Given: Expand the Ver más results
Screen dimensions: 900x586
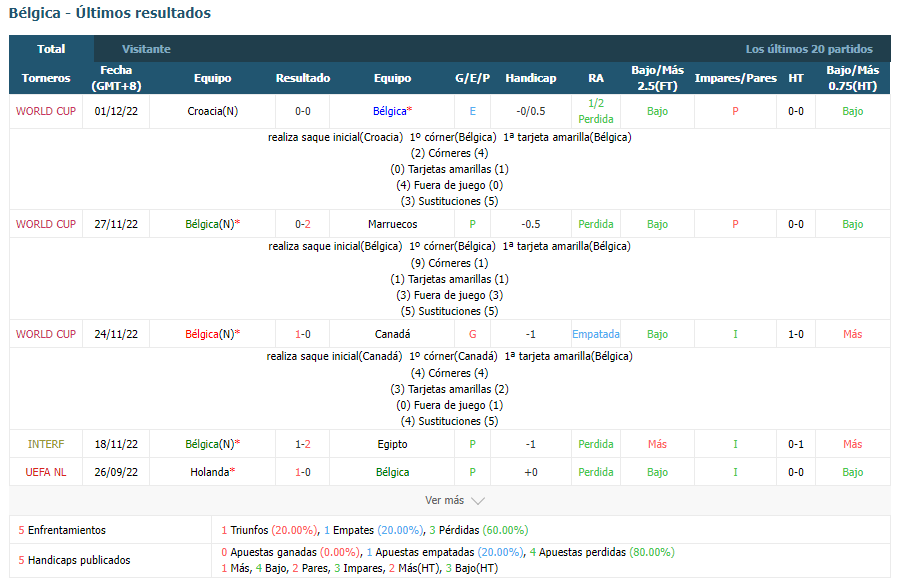Looking at the screenshot, I should click(x=455, y=500).
